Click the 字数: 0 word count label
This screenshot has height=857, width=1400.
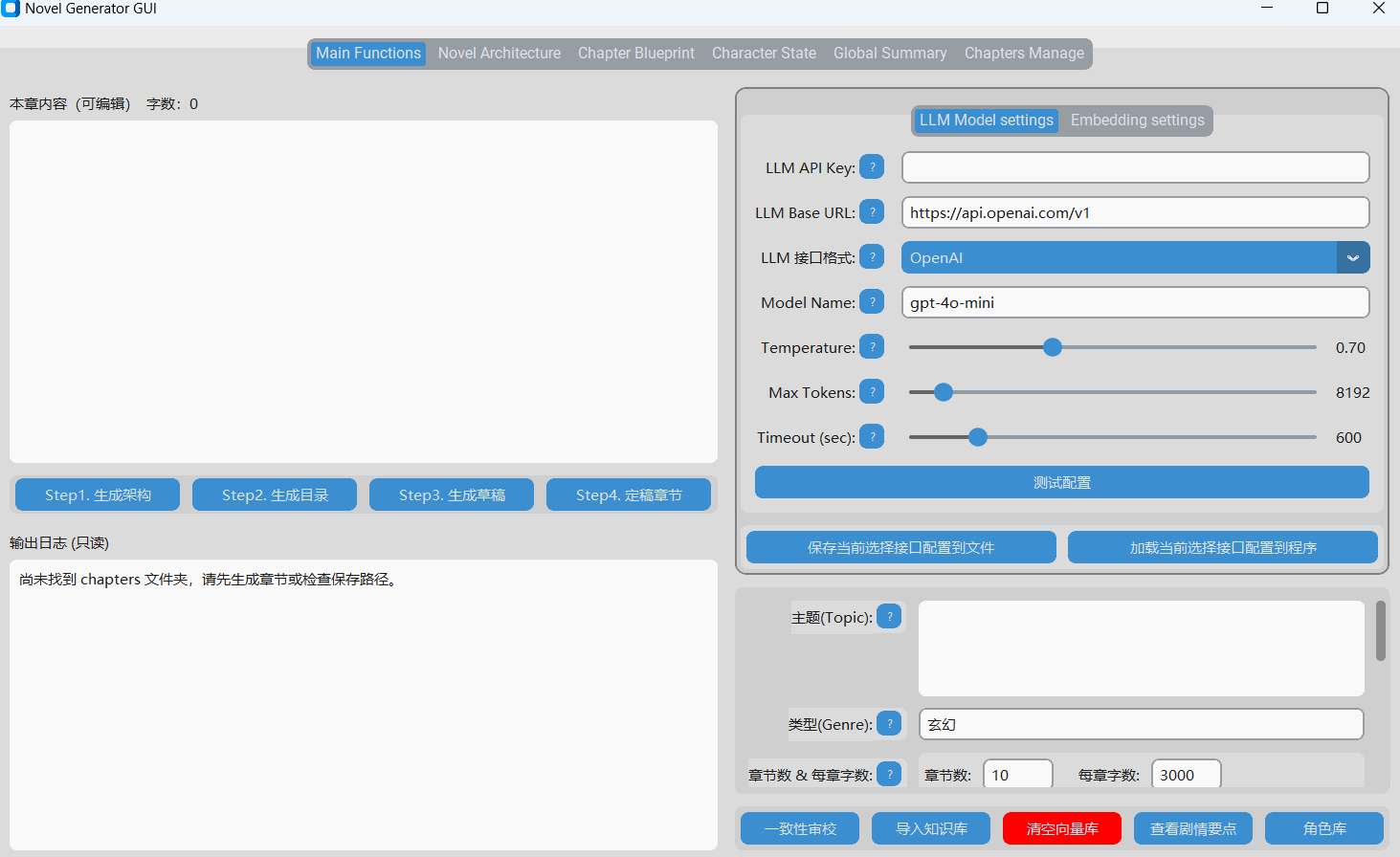(172, 104)
